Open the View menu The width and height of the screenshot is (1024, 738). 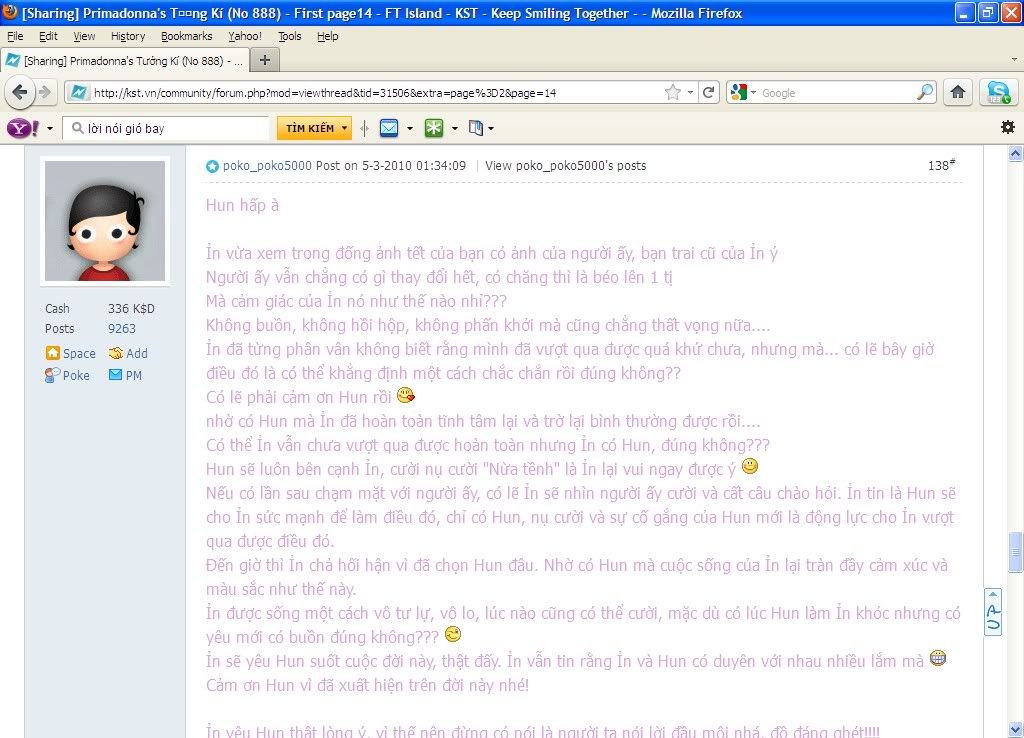84,36
